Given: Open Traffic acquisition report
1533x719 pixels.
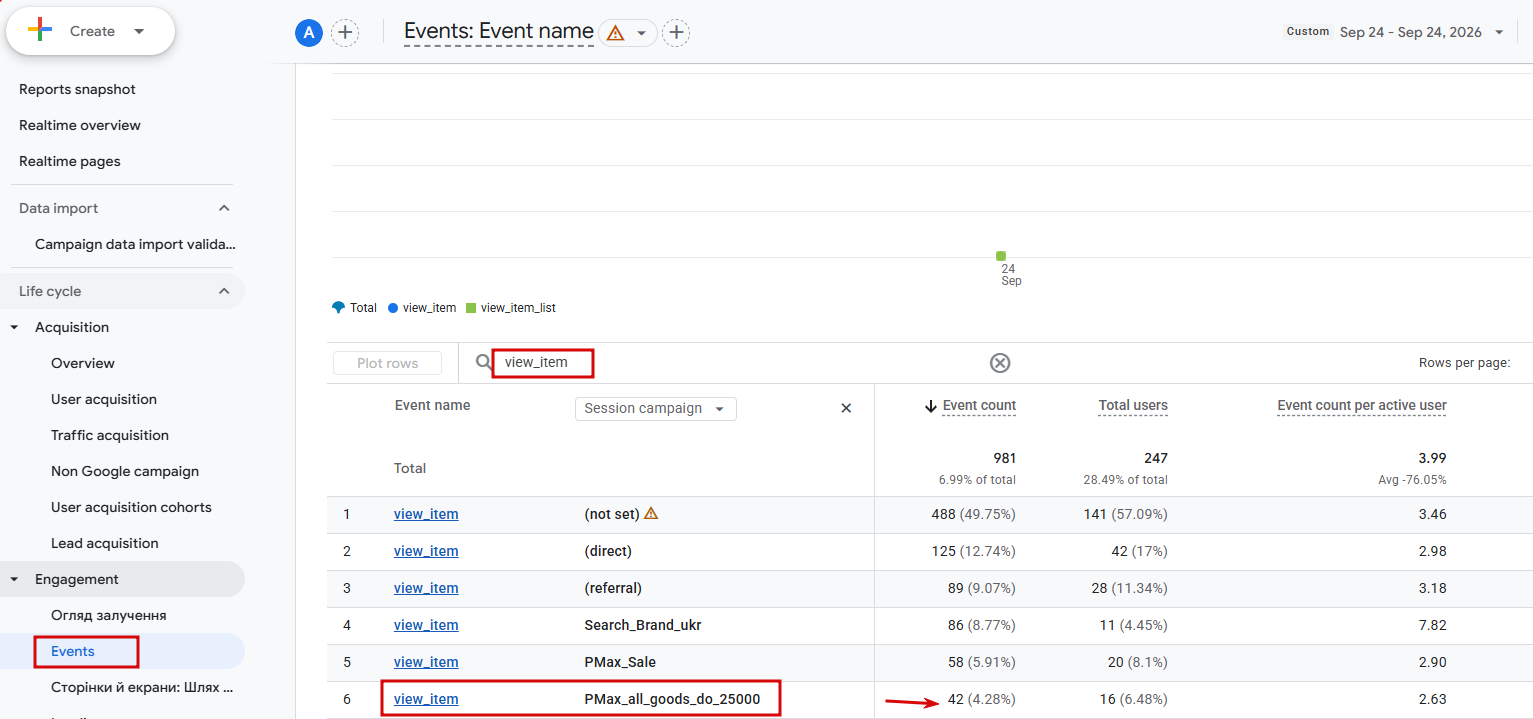Looking at the screenshot, I should [x=110, y=435].
